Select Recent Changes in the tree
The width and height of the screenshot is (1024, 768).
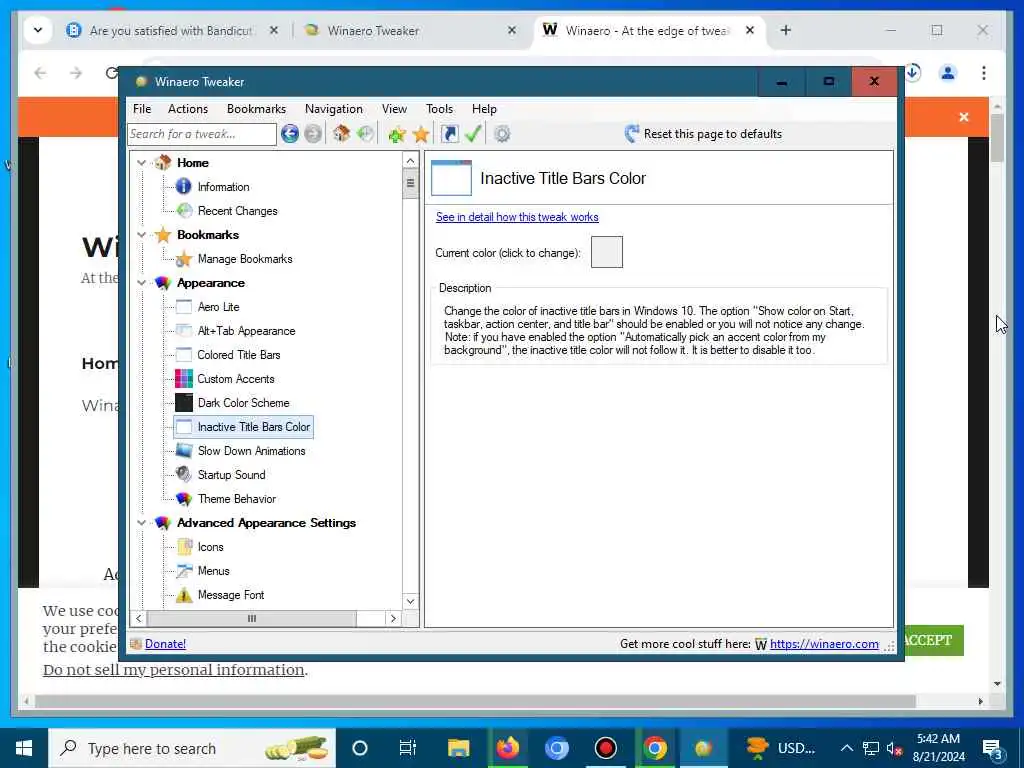[x=238, y=211]
